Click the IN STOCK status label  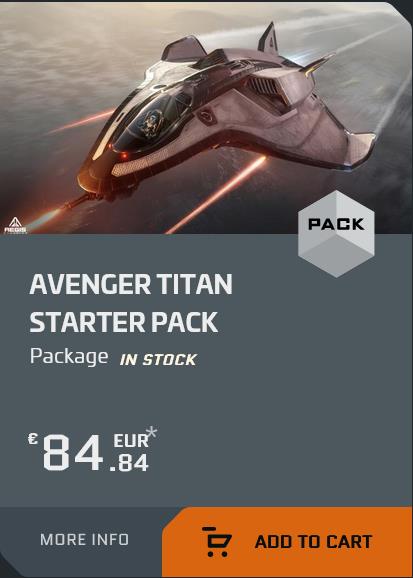pyautogui.click(x=158, y=360)
